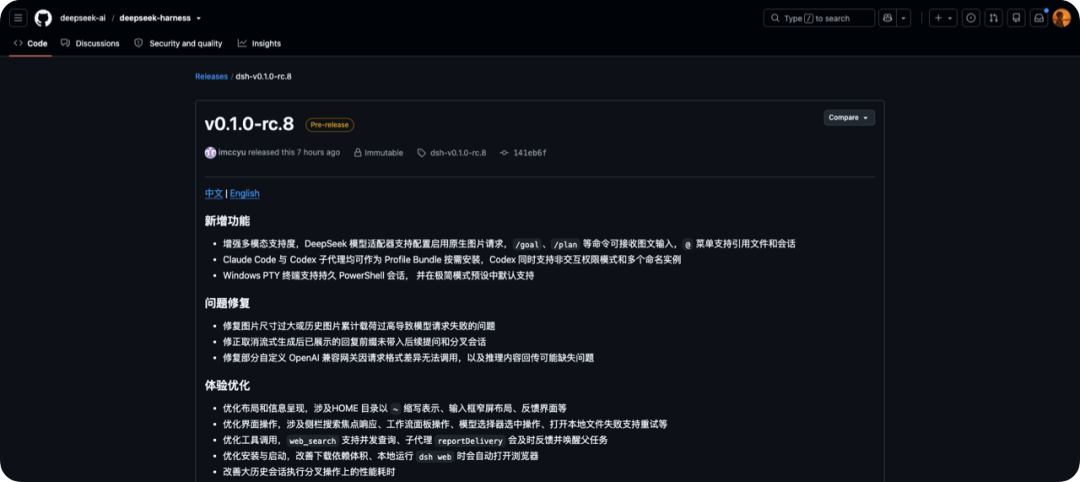Screen dimensions: 1080x482
Task: Jump to the 中文 section link
Action: pyautogui.click(x=214, y=193)
